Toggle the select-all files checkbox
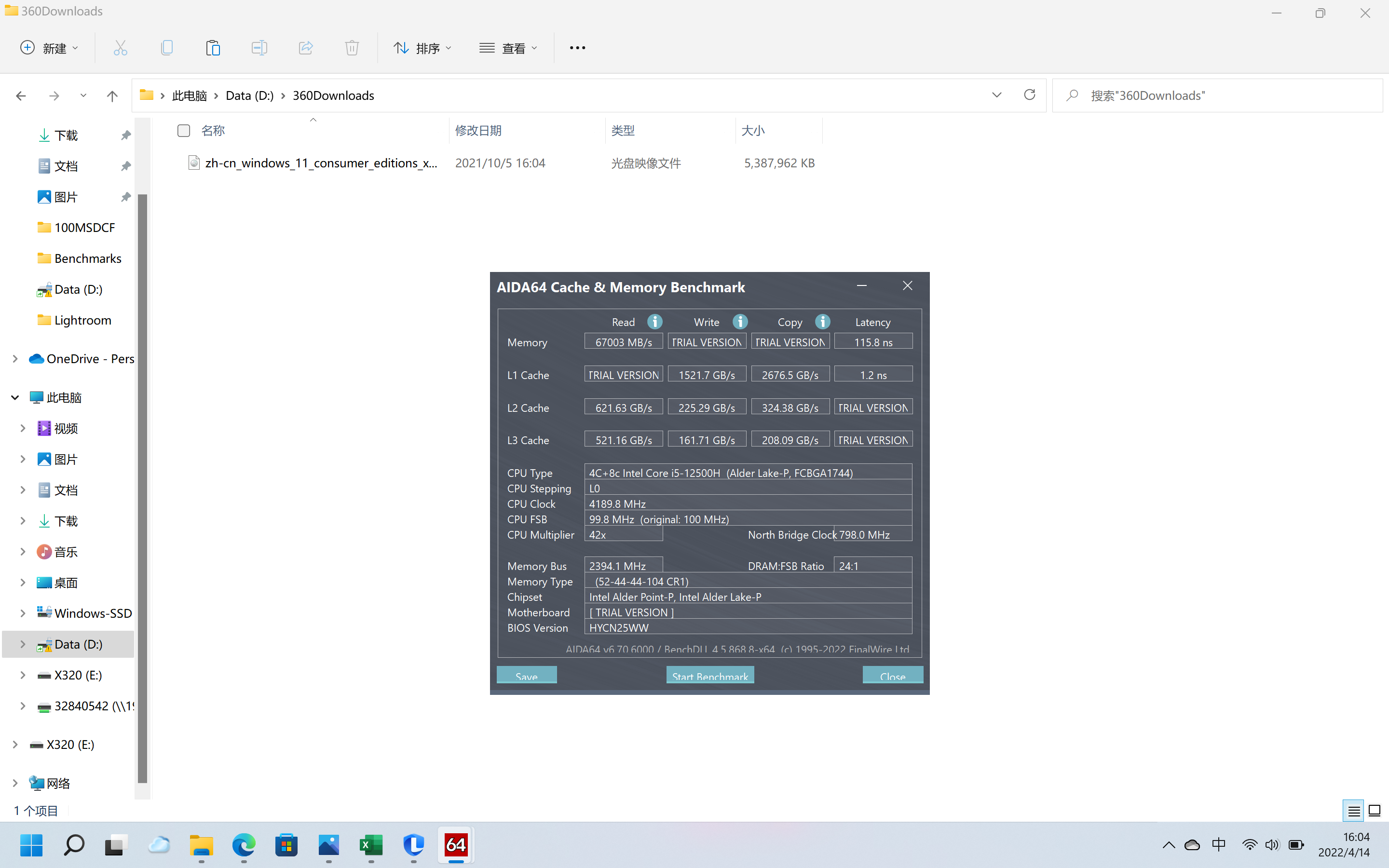Viewport: 1389px width, 868px height. pyautogui.click(x=184, y=131)
